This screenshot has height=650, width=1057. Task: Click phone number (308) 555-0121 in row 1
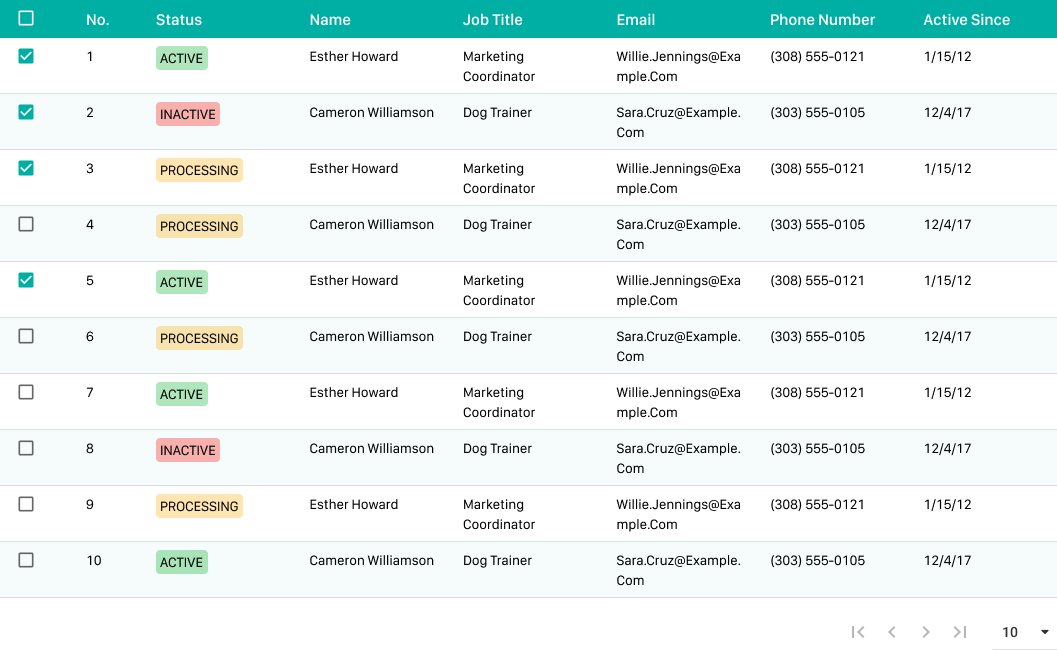(x=817, y=57)
